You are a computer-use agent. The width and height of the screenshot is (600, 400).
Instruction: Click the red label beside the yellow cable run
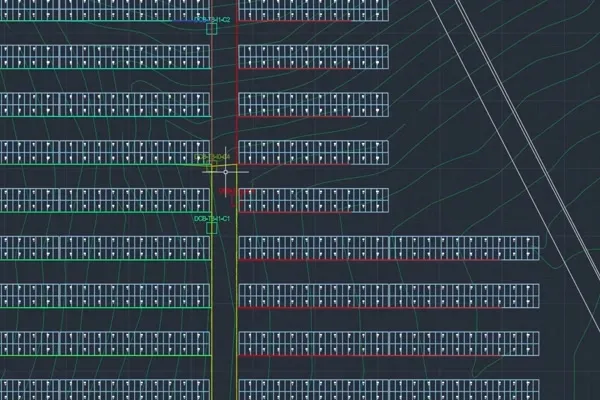click(x=236, y=191)
